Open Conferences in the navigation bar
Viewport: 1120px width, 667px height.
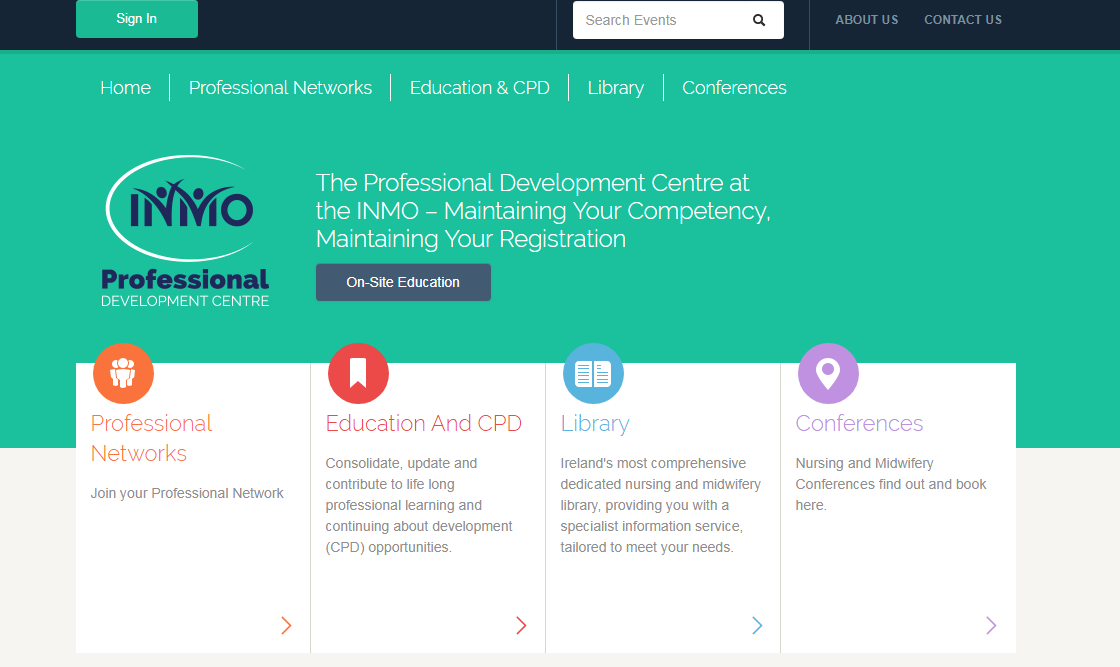[734, 88]
